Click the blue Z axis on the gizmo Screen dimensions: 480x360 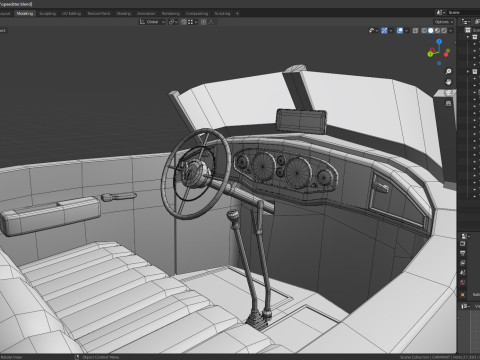click(x=439, y=42)
